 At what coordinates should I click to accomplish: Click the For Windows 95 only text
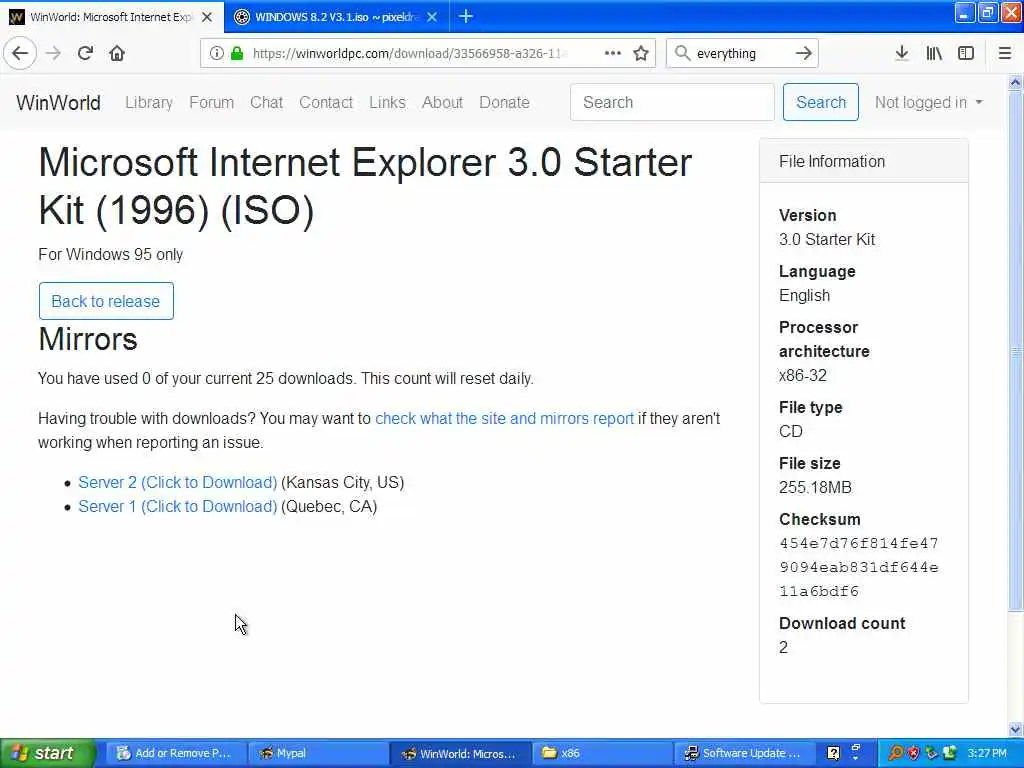110,255
